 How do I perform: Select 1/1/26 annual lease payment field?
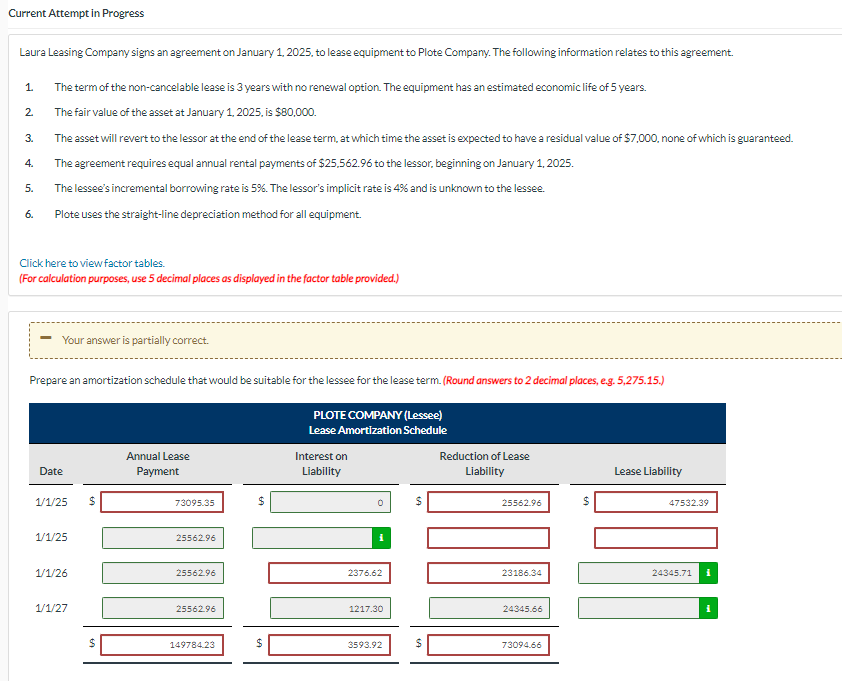[x=163, y=573]
